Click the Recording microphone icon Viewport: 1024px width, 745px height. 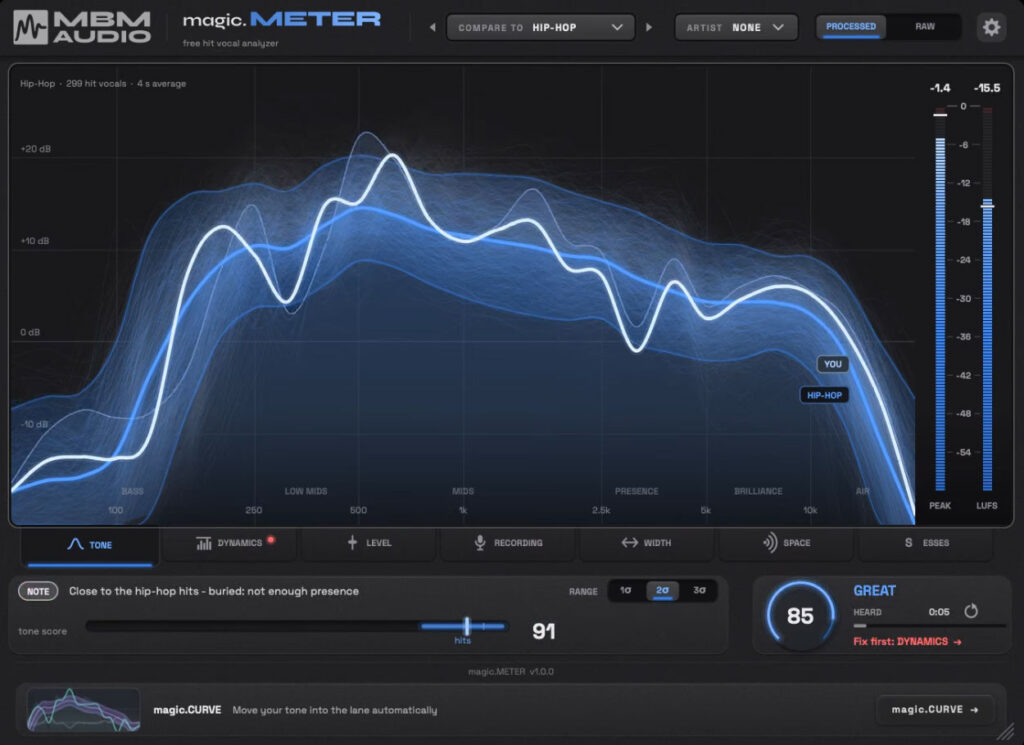[x=480, y=543]
